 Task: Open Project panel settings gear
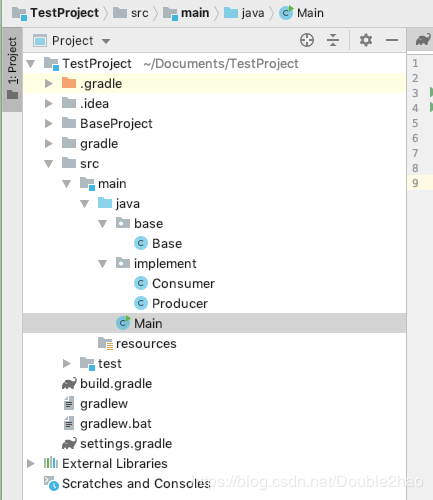pyautogui.click(x=366, y=40)
